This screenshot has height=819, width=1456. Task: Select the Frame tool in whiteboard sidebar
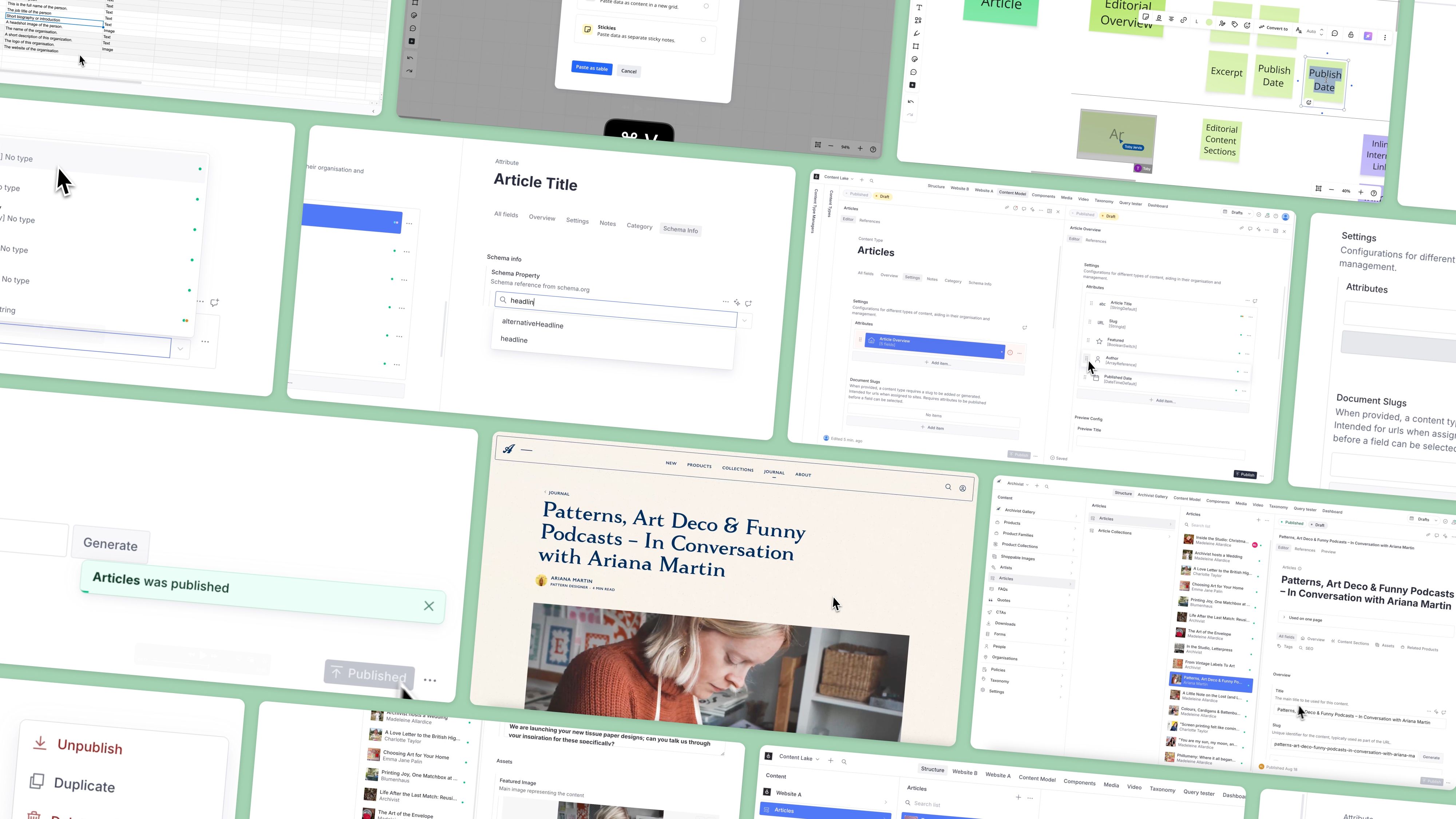pos(916,46)
